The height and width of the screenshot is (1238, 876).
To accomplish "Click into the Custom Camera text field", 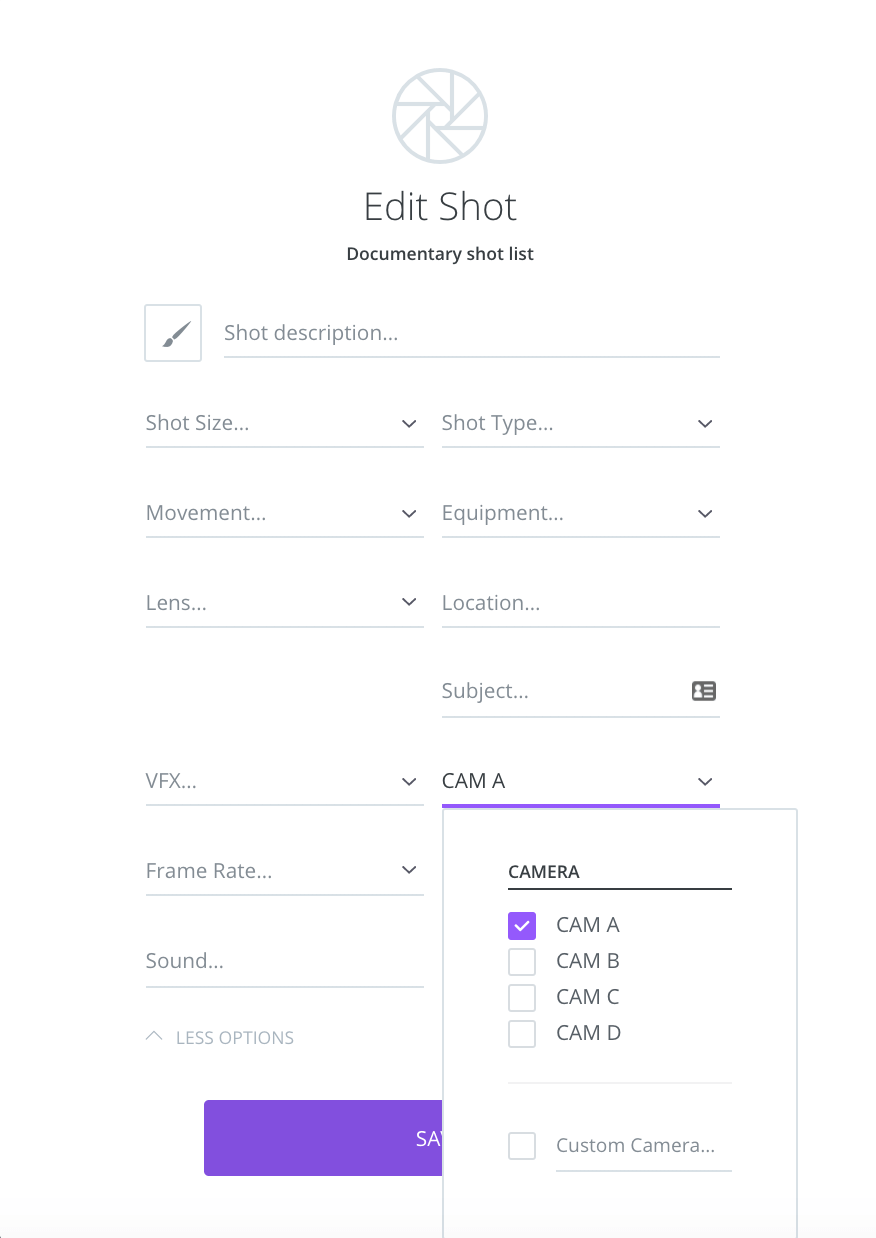I will [643, 1146].
